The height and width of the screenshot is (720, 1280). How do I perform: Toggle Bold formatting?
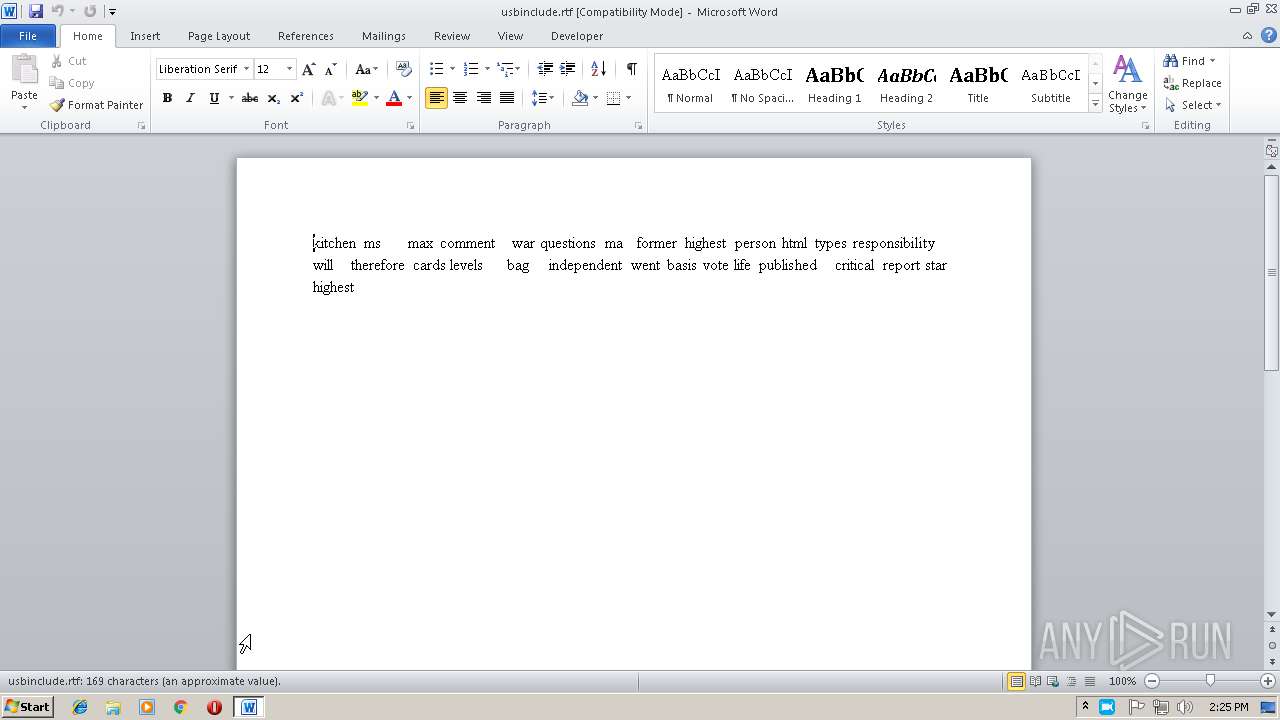click(167, 98)
